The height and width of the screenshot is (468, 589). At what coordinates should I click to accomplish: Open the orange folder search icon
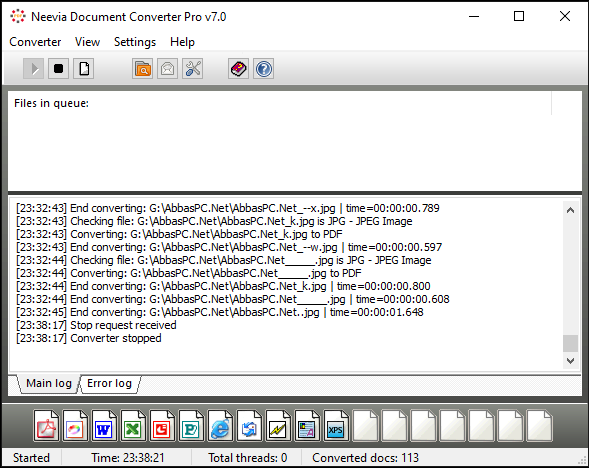142,69
